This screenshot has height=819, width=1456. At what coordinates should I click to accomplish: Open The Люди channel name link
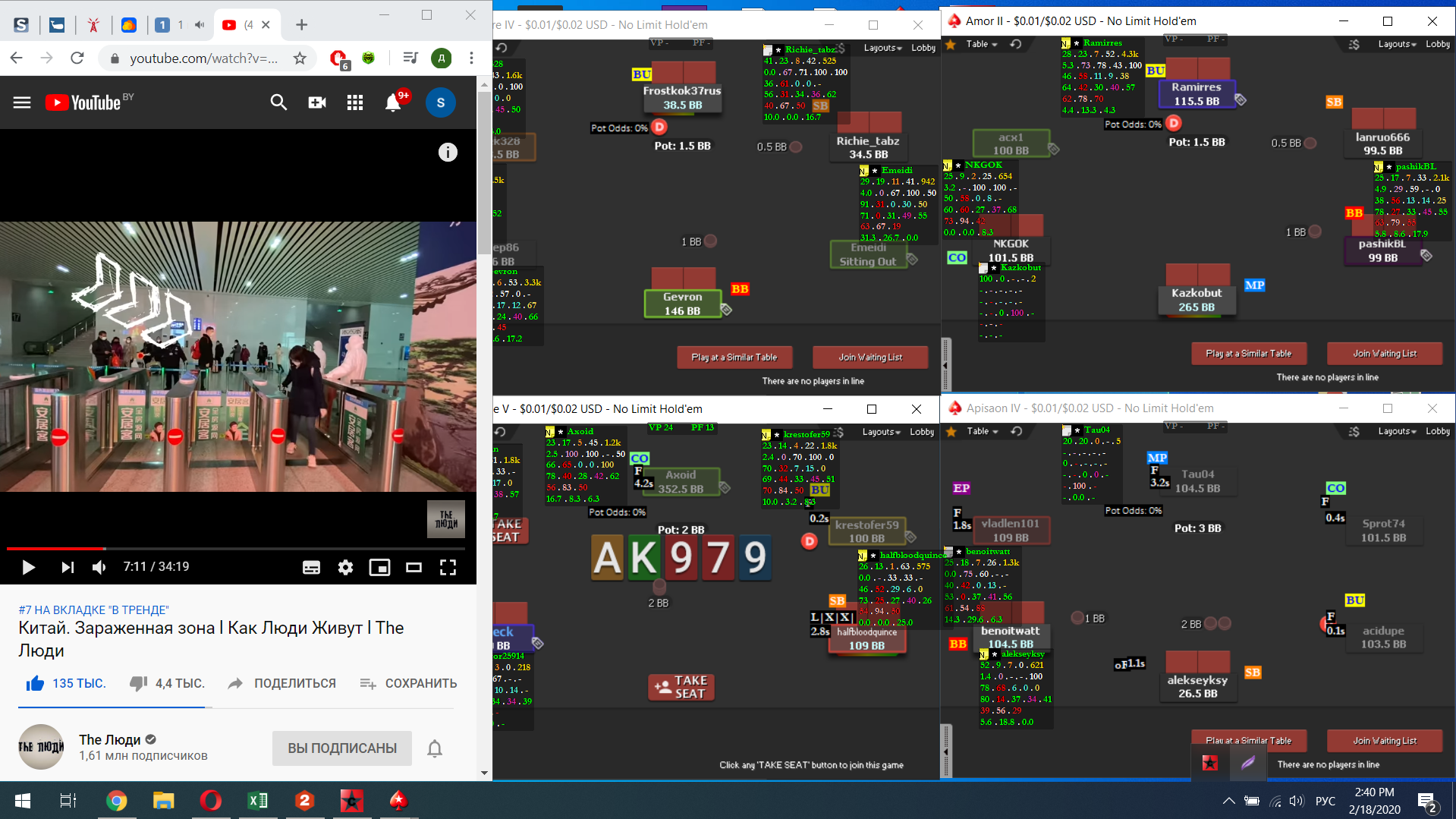tap(110, 739)
